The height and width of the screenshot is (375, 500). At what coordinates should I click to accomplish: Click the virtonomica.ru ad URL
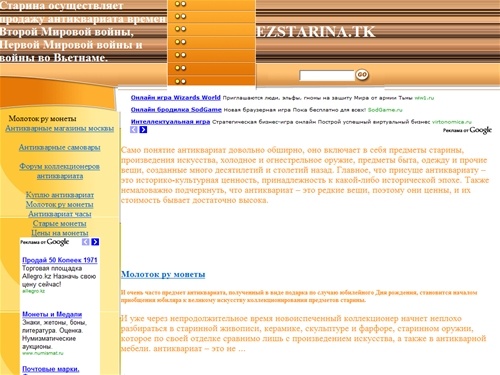[x=452, y=122]
